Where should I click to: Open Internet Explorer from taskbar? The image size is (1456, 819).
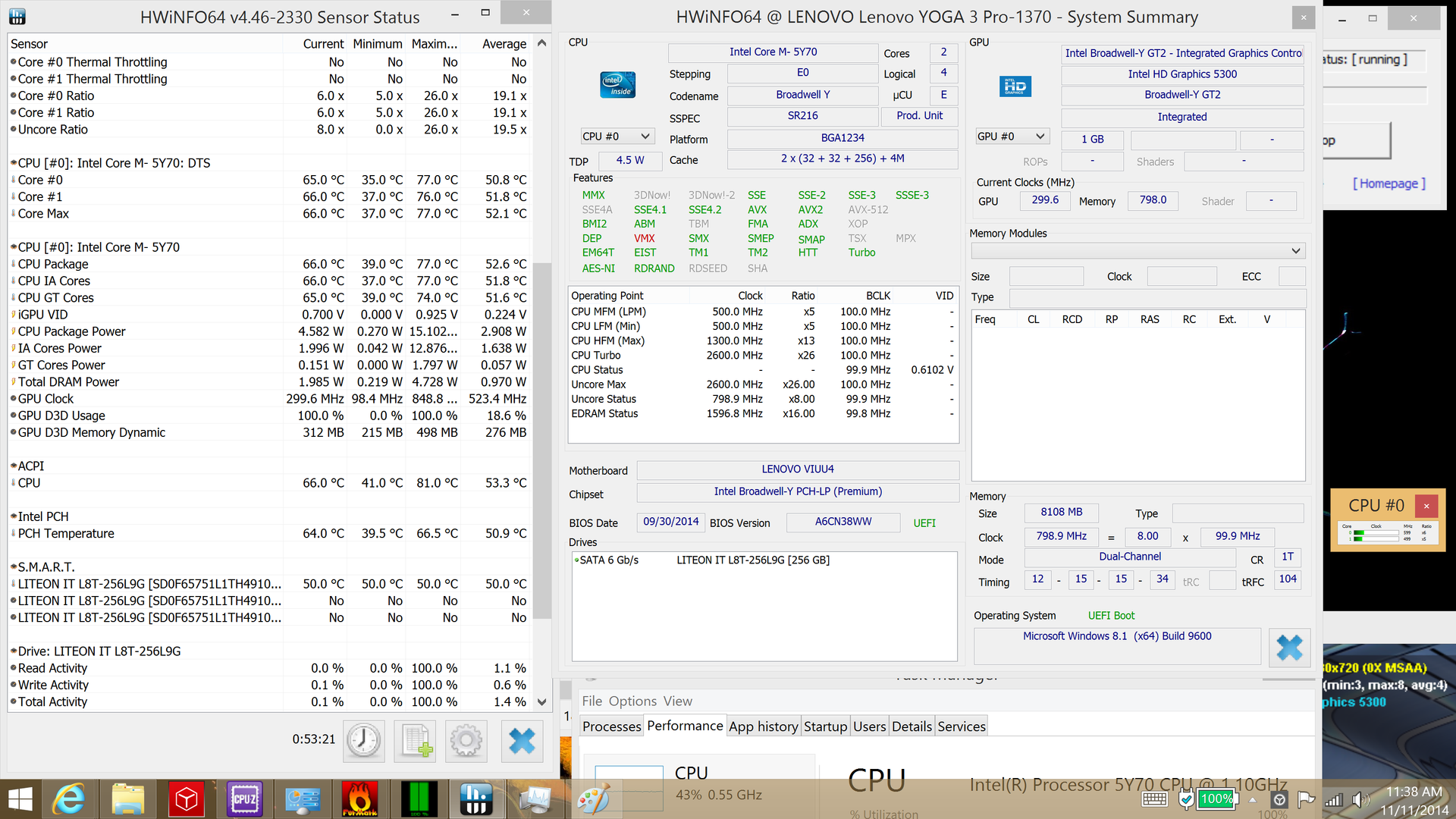click(x=70, y=799)
